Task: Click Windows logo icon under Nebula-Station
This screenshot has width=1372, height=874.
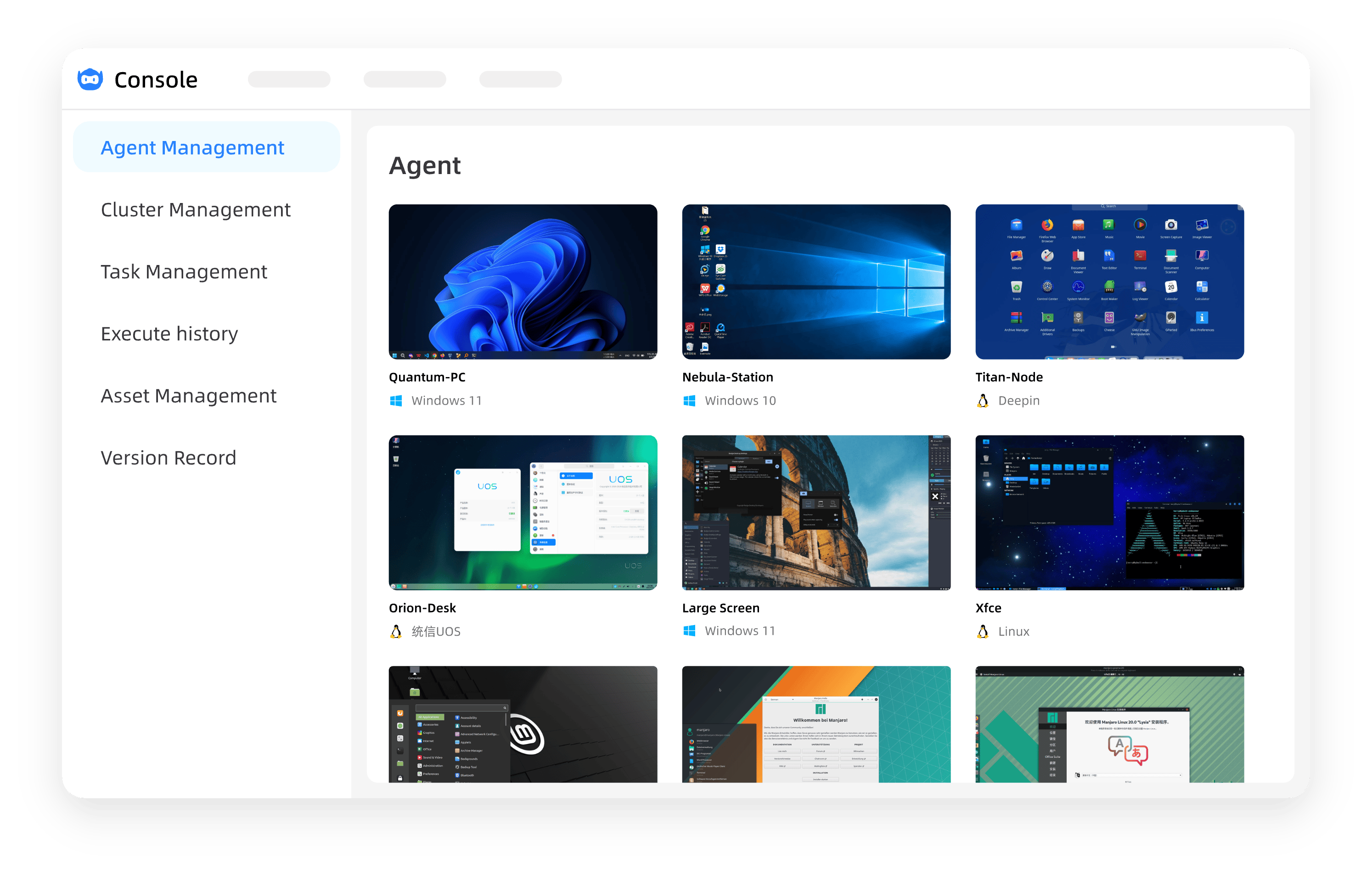Action: (x=689, y=400)
